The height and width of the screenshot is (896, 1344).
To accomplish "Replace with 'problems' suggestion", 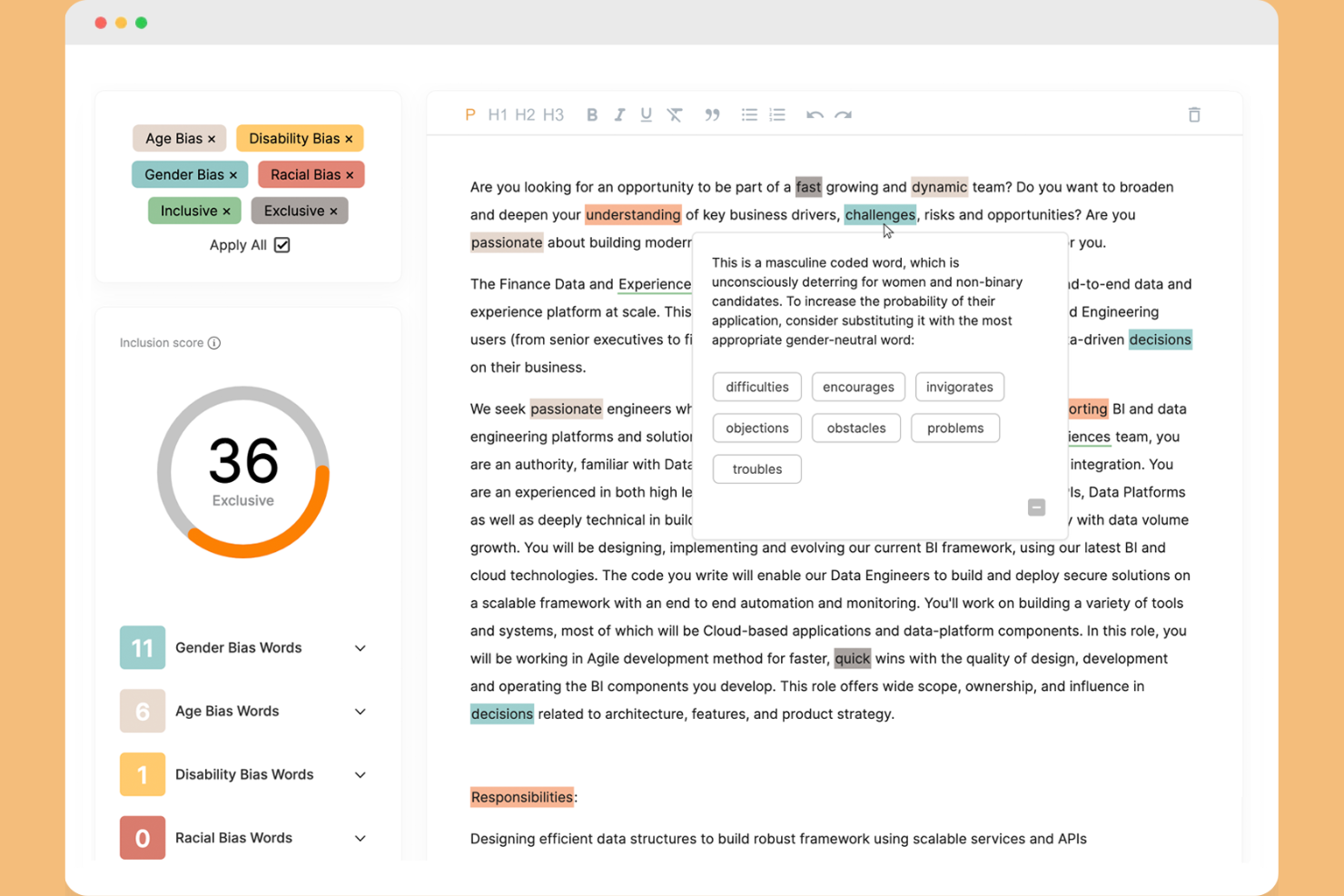I will [x=955, y=428].
